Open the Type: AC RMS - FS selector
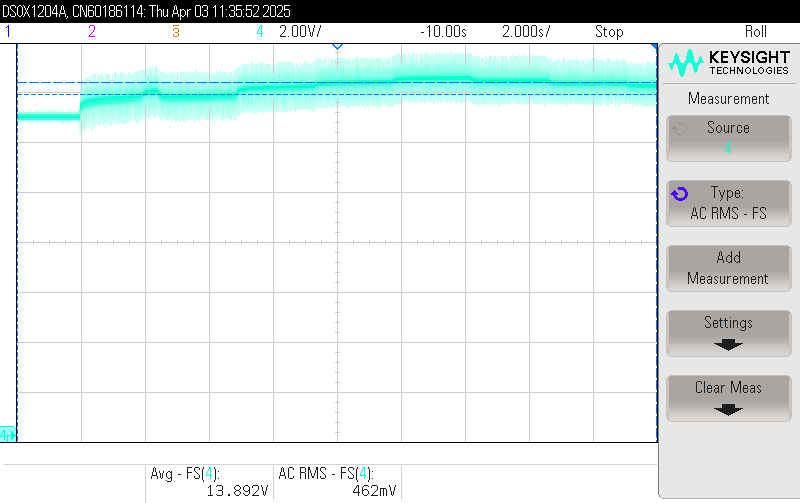Screen dimensions: 800x503 point(728,203)
